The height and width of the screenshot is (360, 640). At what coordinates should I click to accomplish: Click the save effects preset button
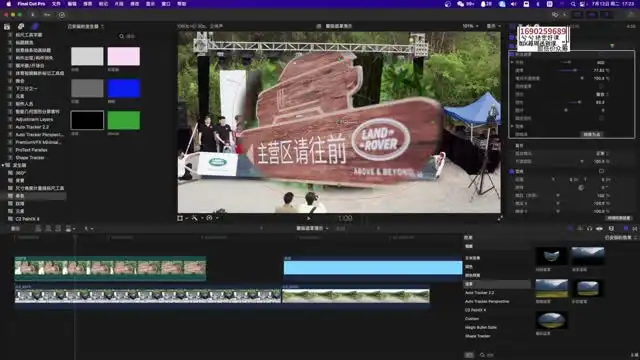619,218
